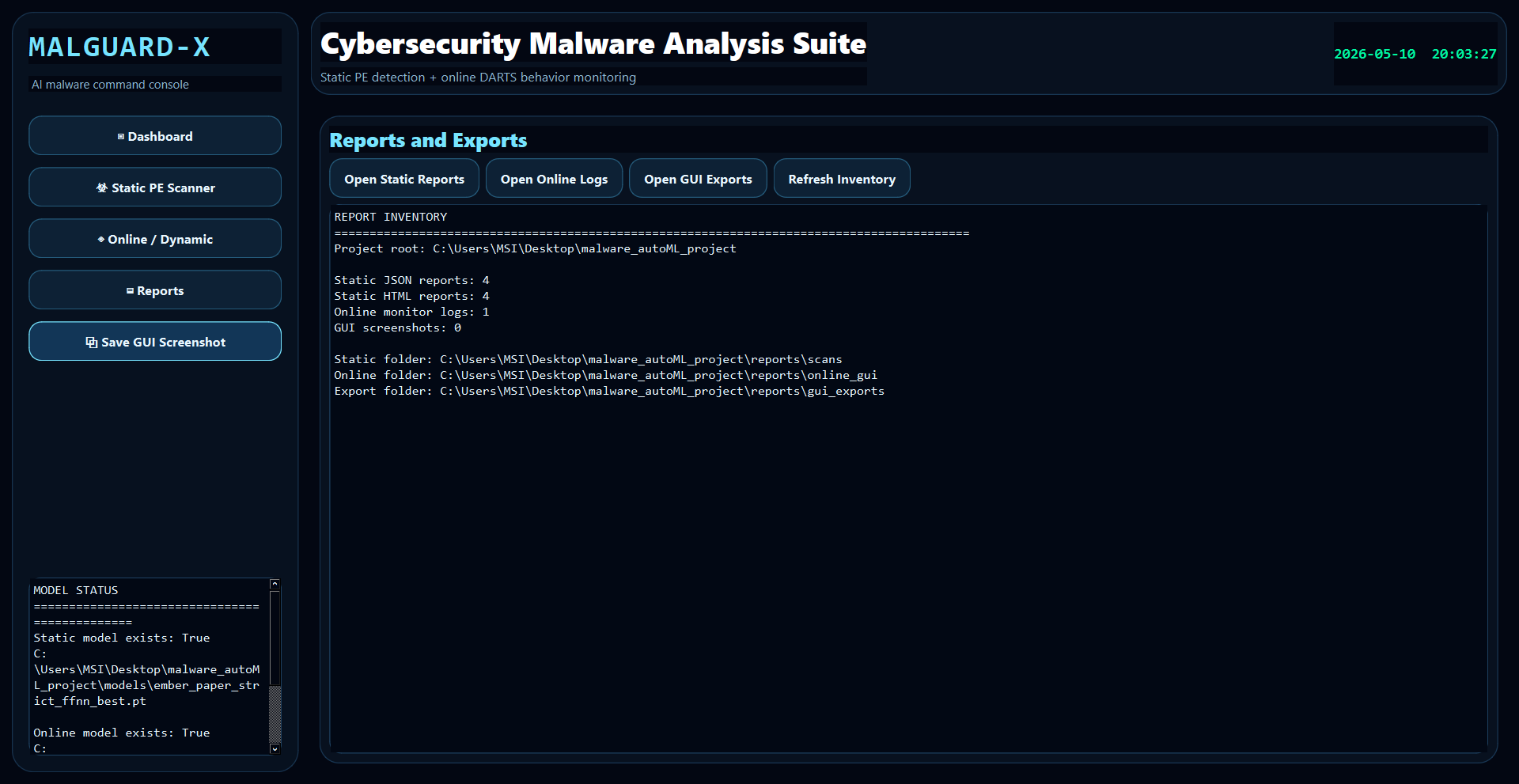Click the 'AI malware command console' subtitle
The image size is (1519, 784).
[x=110, y=85]
